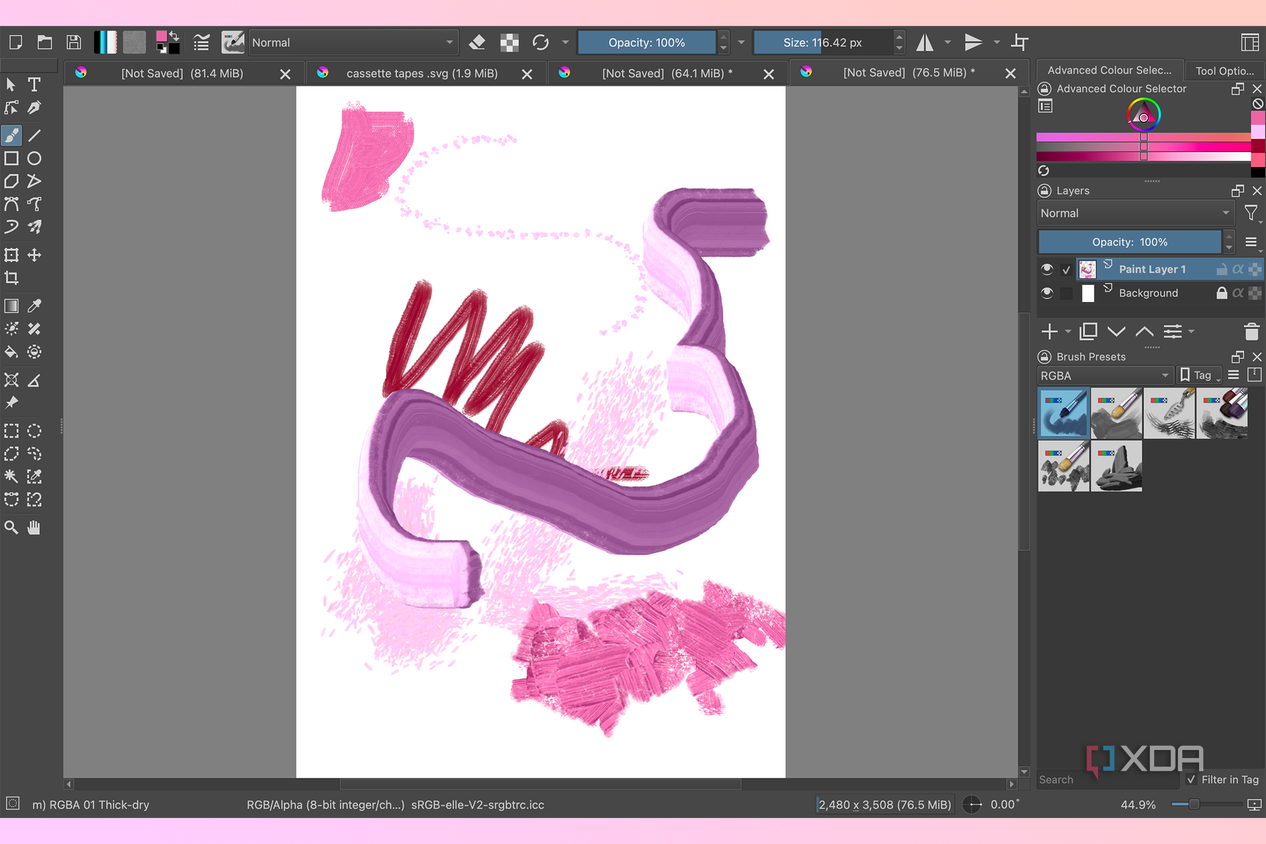Select the Elliptical Selection tool
Image resolution: width=1266 pixels, height=844 pixels.
(34, 431)
